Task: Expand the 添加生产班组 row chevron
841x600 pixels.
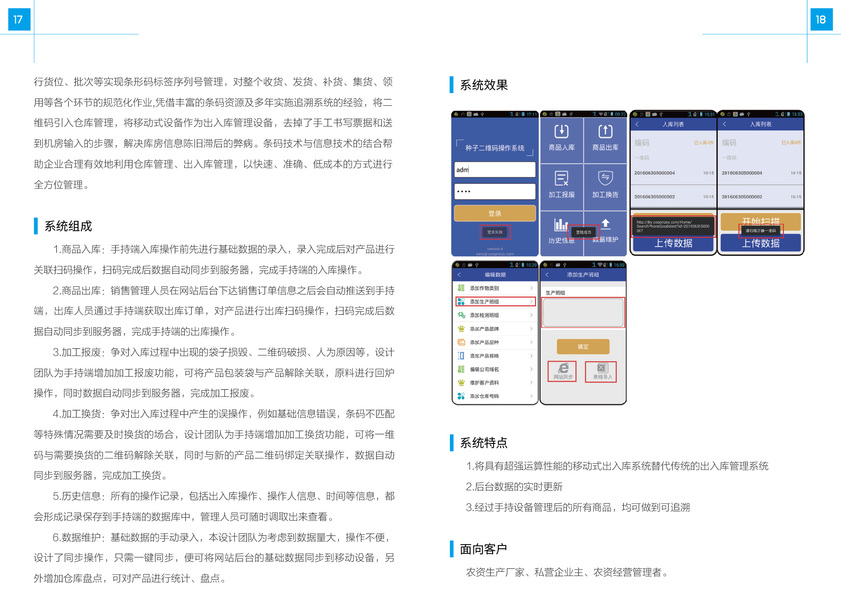Action: click(x=531, y=301)
